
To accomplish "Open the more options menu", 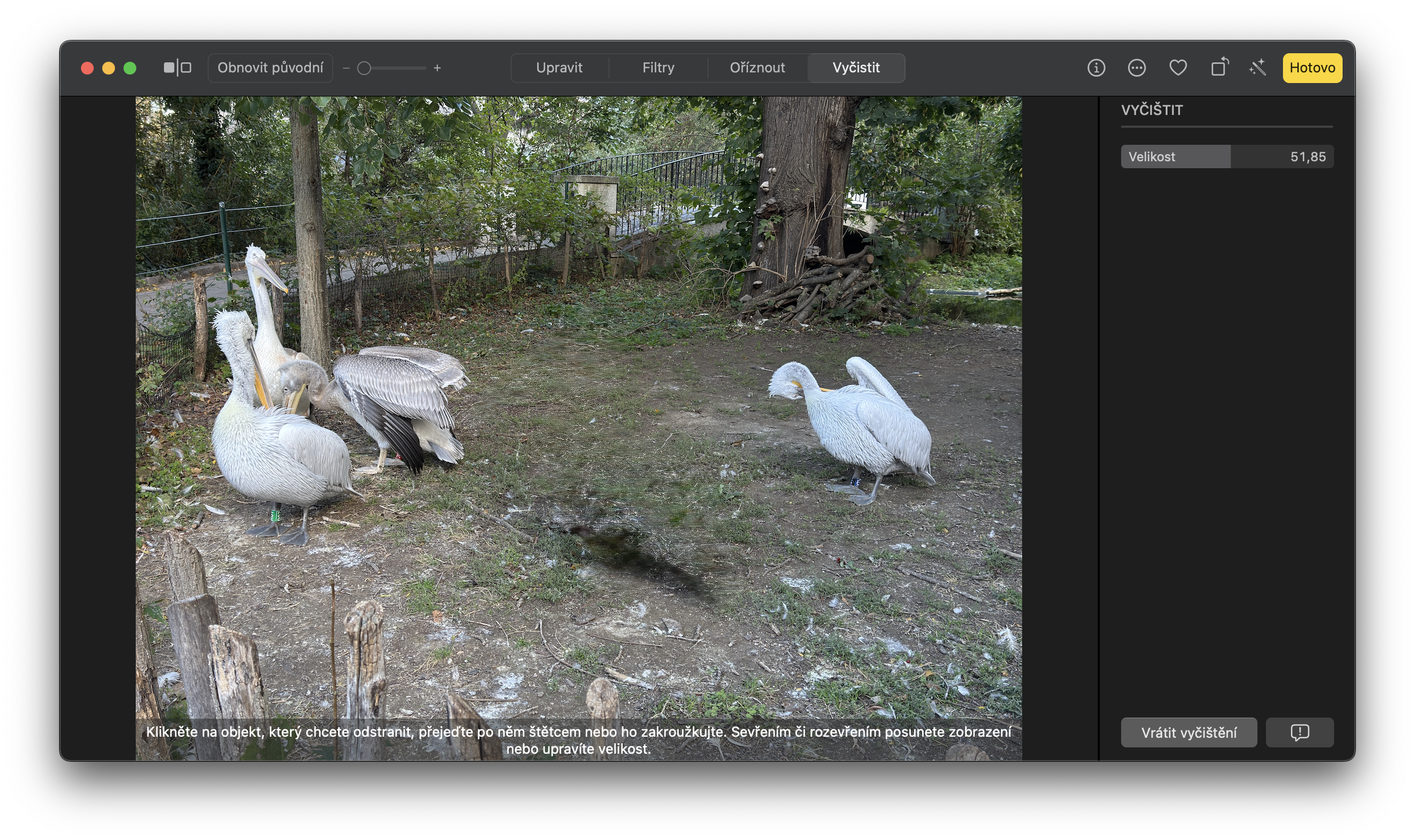I will pyautogui.click(x=1137, y=68).
